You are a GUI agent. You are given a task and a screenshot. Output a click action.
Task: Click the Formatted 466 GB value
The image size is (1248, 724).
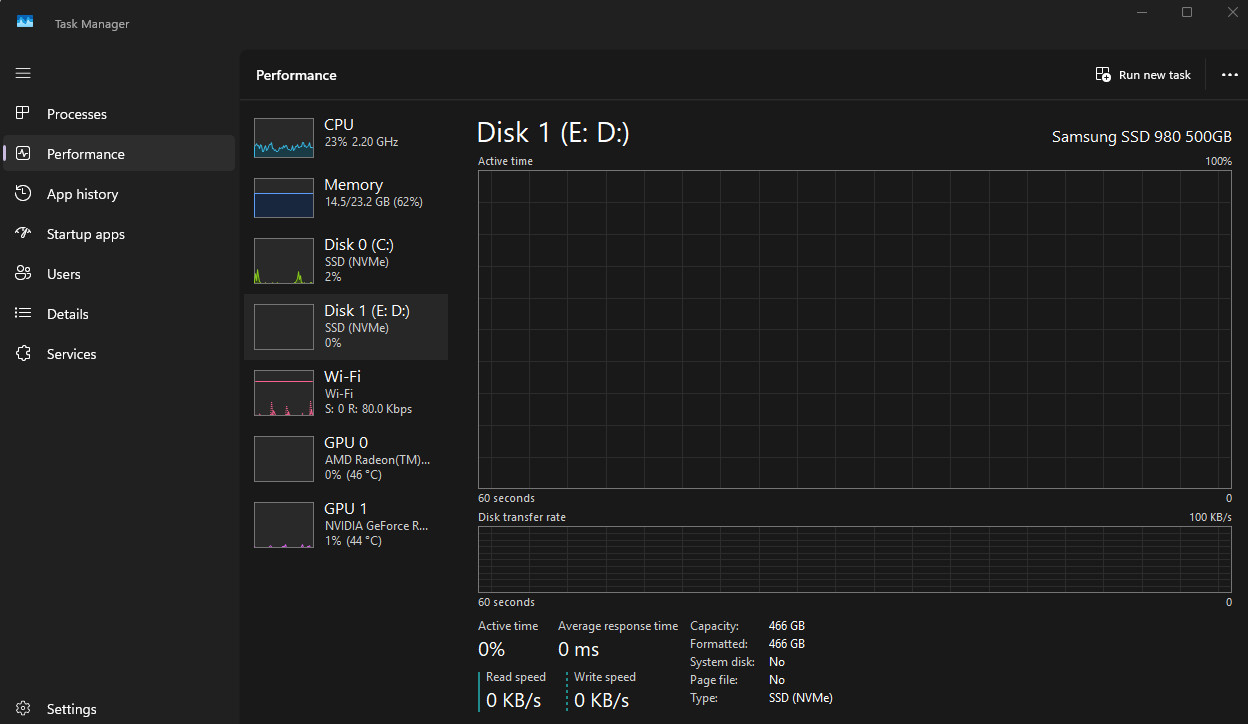point(787,644)
